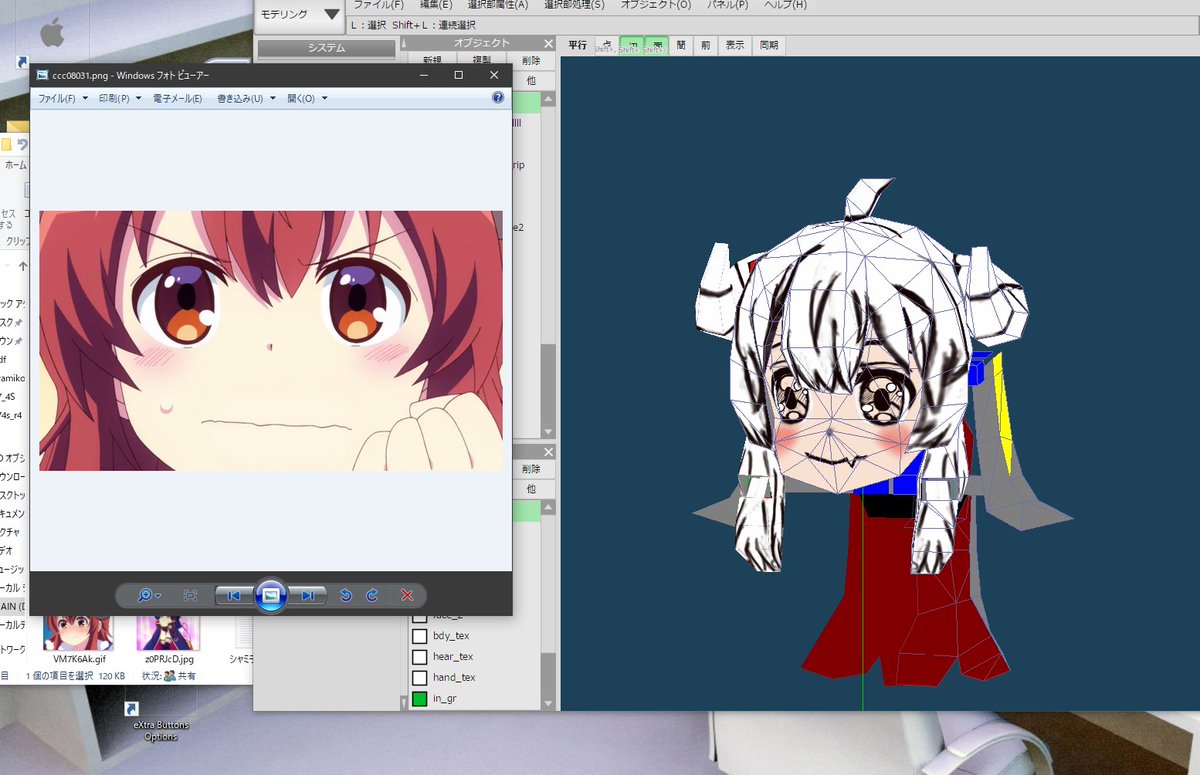Start the slideshow in Photo Viewer
Screen dimensions: 1200x775
[270, 595]
